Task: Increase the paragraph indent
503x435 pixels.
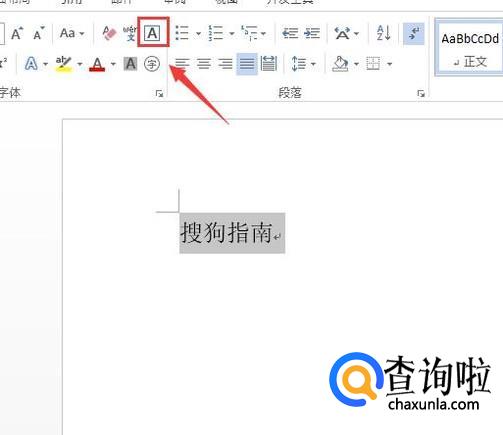Action: click(x=312, y=33)
